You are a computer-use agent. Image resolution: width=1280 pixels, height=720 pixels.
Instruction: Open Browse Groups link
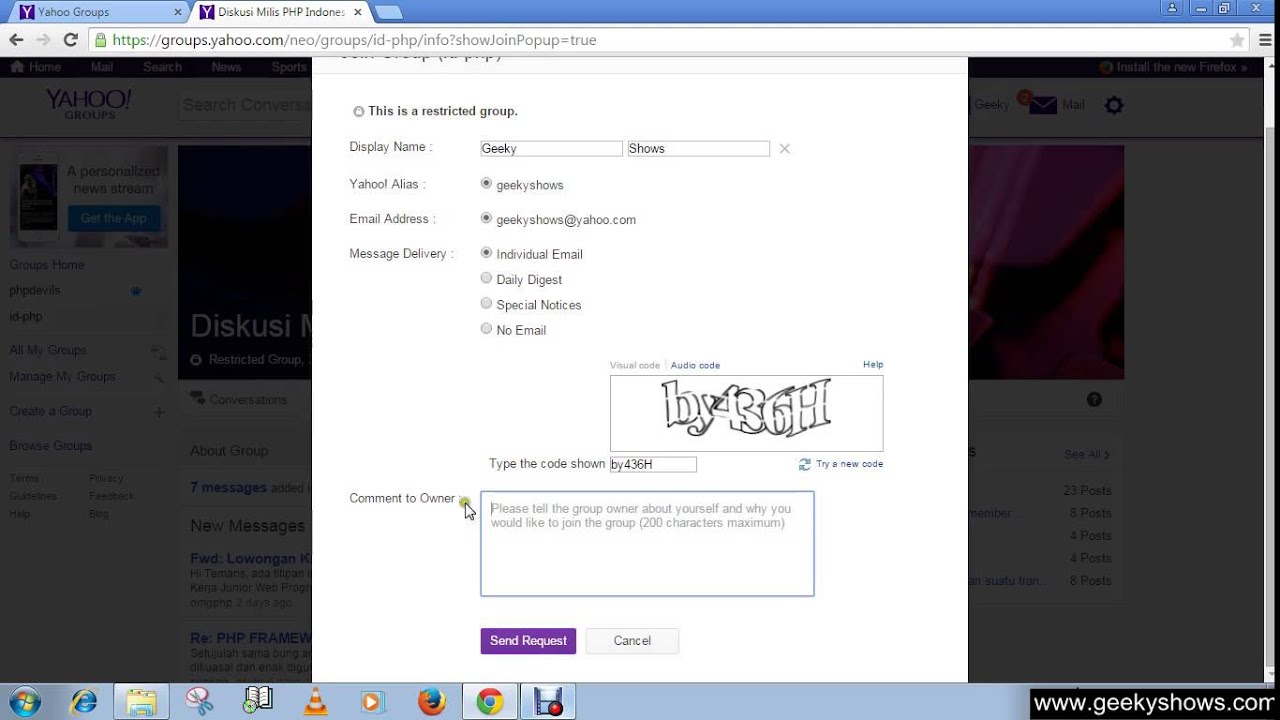(51, 445)
